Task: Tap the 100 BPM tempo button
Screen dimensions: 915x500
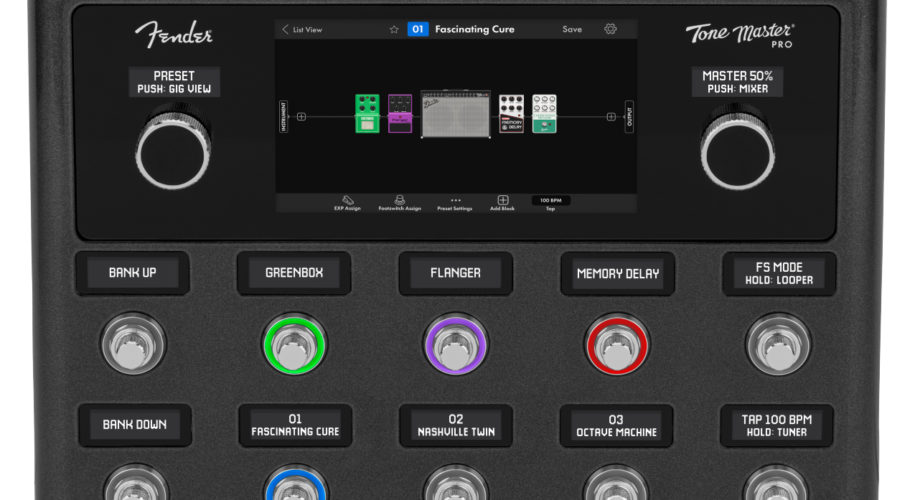Action: [550, 202]
